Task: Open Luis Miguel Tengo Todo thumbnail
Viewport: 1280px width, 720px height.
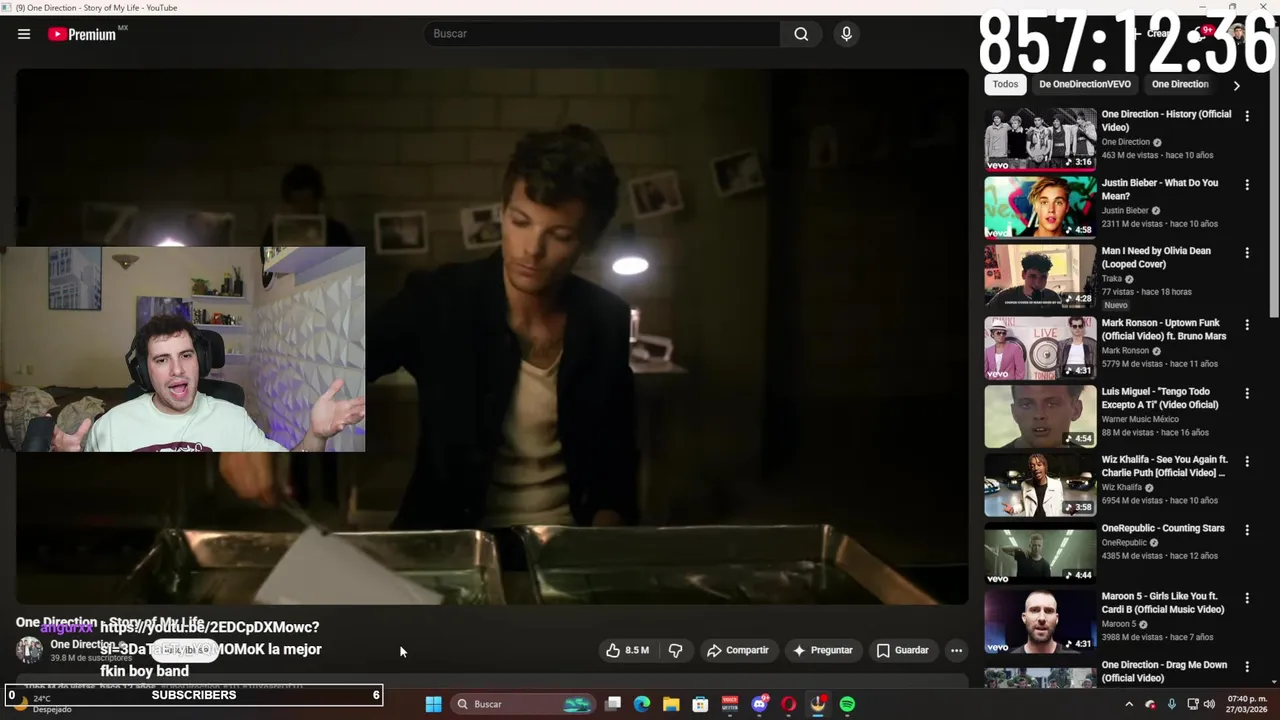Action: 1040,416
